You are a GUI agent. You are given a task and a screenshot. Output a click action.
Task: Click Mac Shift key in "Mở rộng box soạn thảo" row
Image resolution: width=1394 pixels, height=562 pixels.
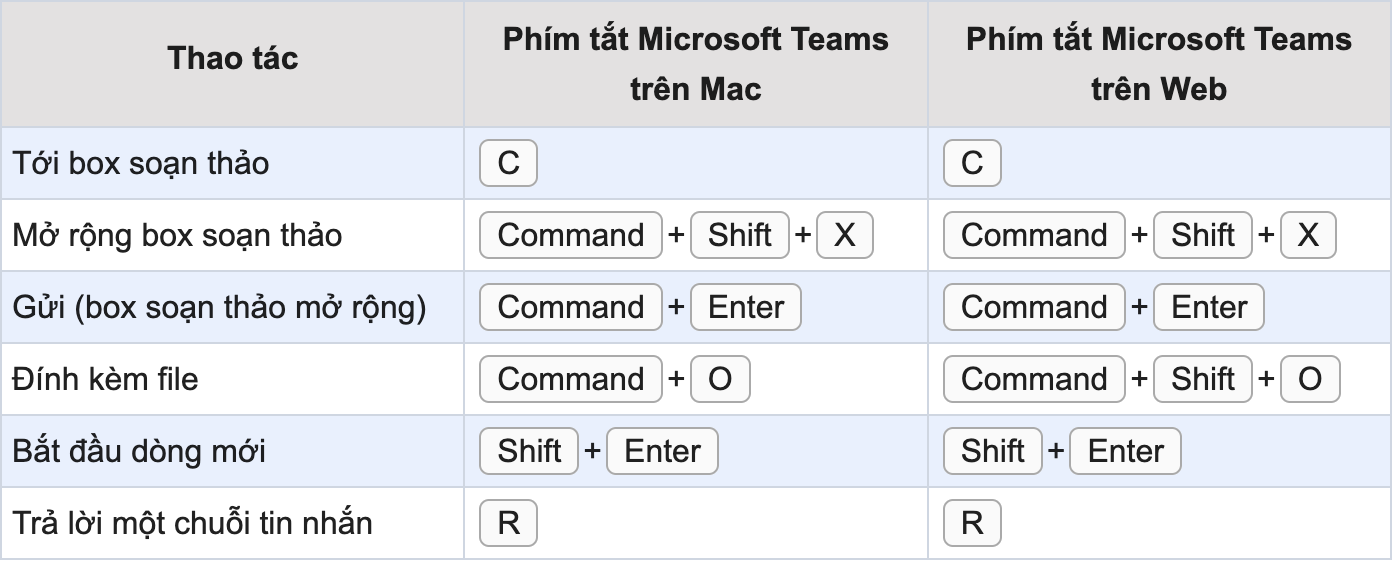[x=740, y=235]
